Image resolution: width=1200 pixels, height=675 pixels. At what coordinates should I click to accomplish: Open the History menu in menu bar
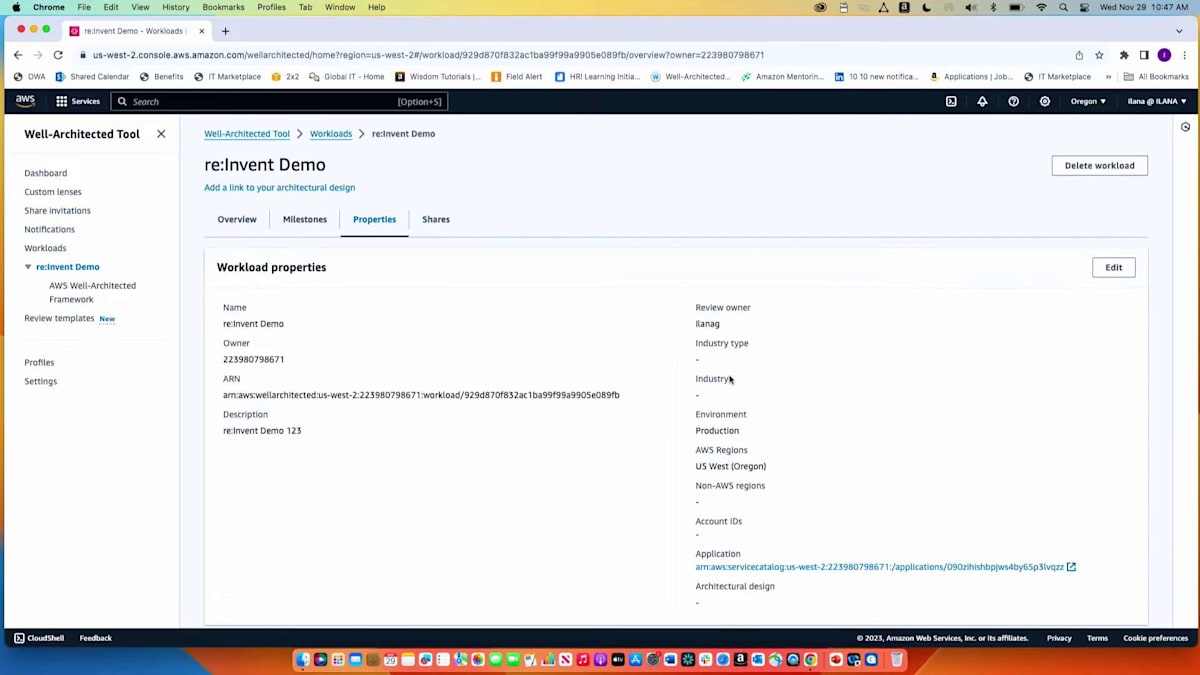click(176, 7)
